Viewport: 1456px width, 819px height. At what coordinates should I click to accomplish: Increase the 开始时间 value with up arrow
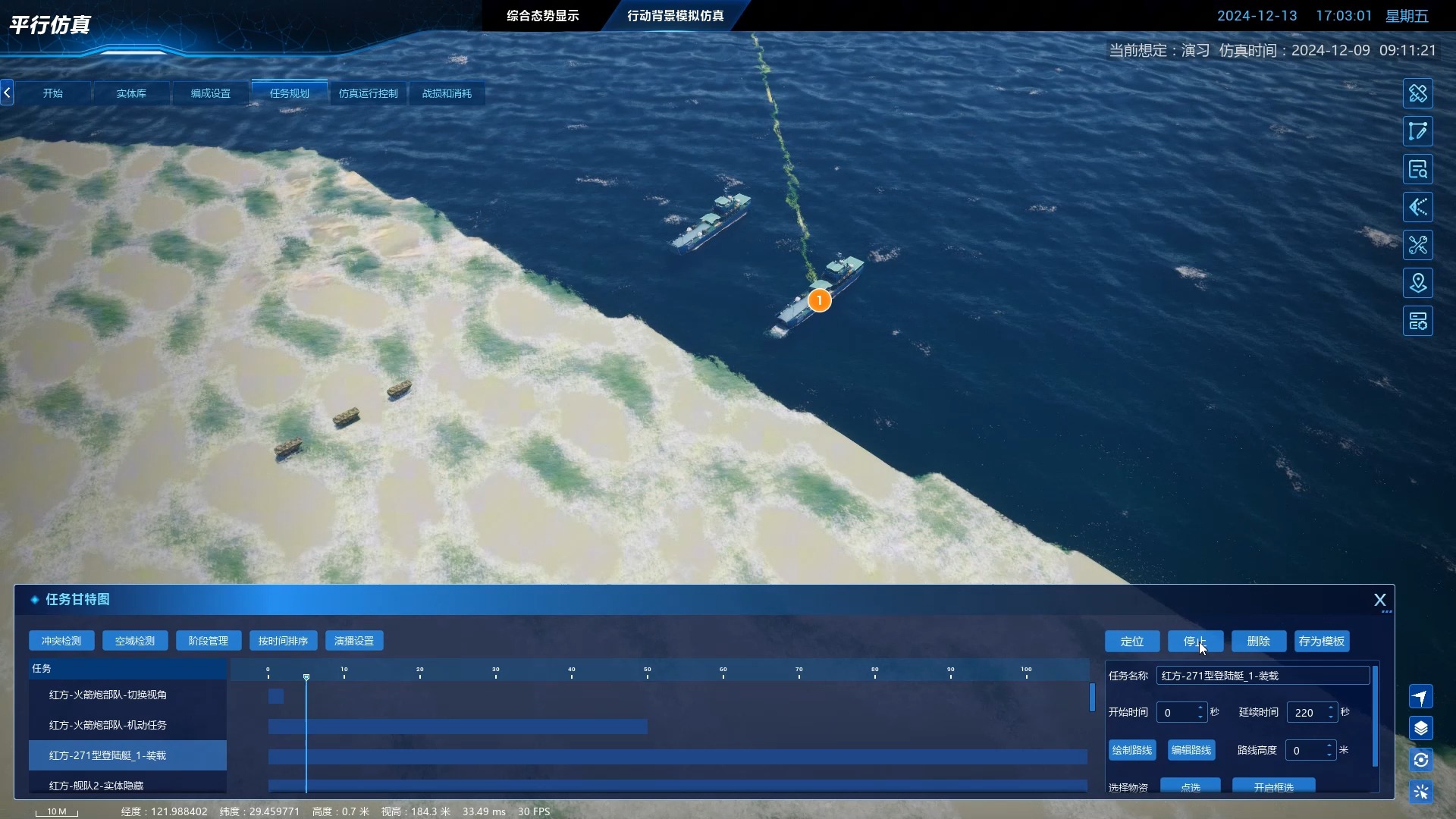pos(1200,708)
